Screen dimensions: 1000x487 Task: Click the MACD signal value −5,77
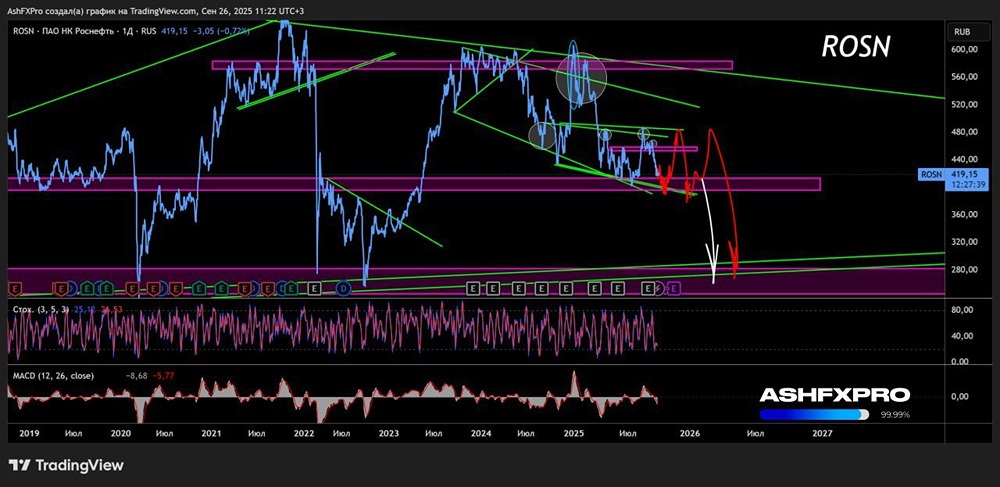(x=161, y=376)
